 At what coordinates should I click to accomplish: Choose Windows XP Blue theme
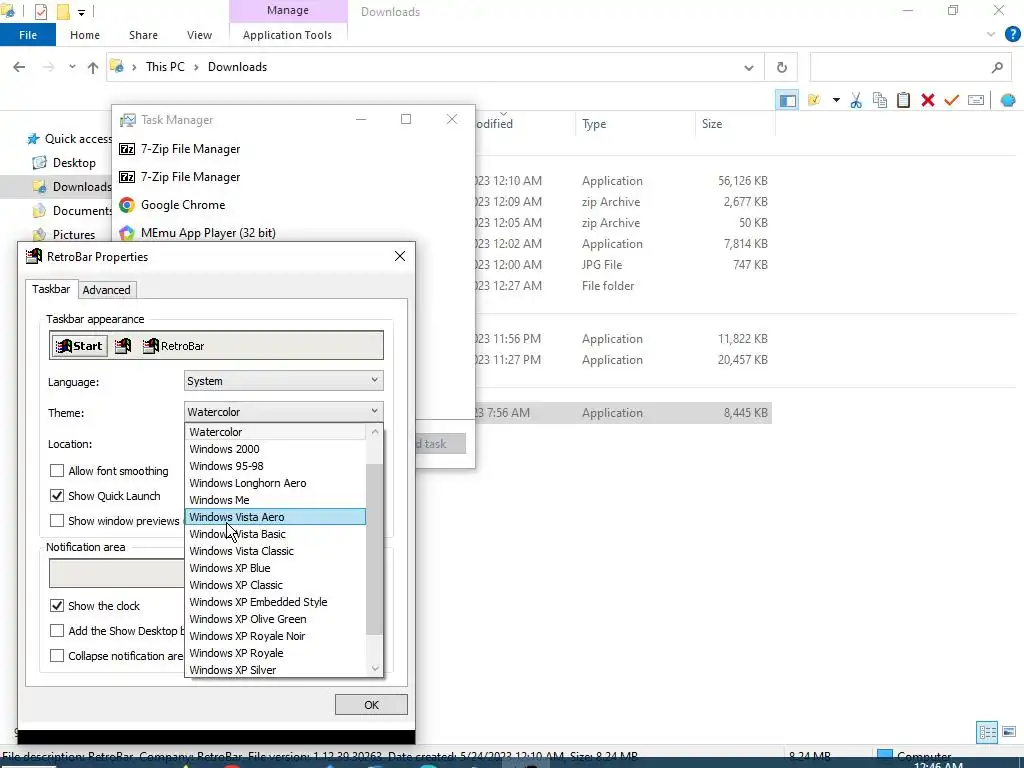pyautogui.click(x=276, y=568)
